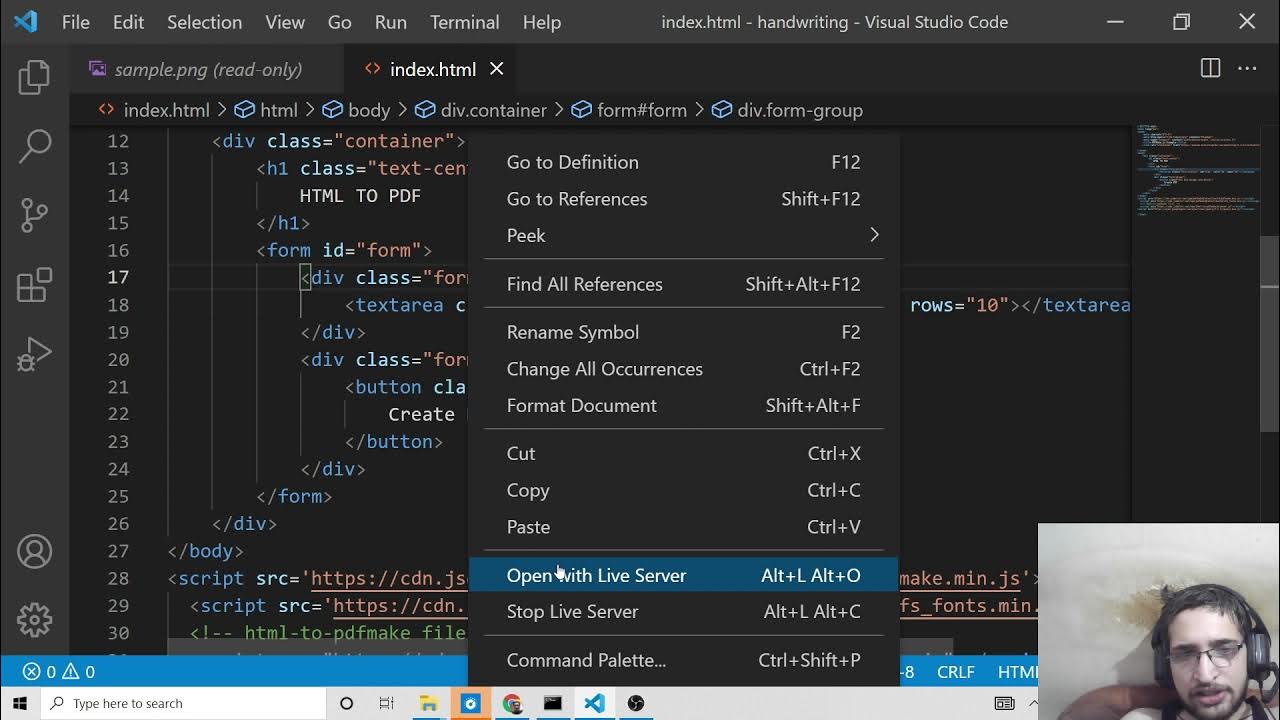Open the Source Control view
This screenshot has width=1280, height=720.
[x=34, y=215]
